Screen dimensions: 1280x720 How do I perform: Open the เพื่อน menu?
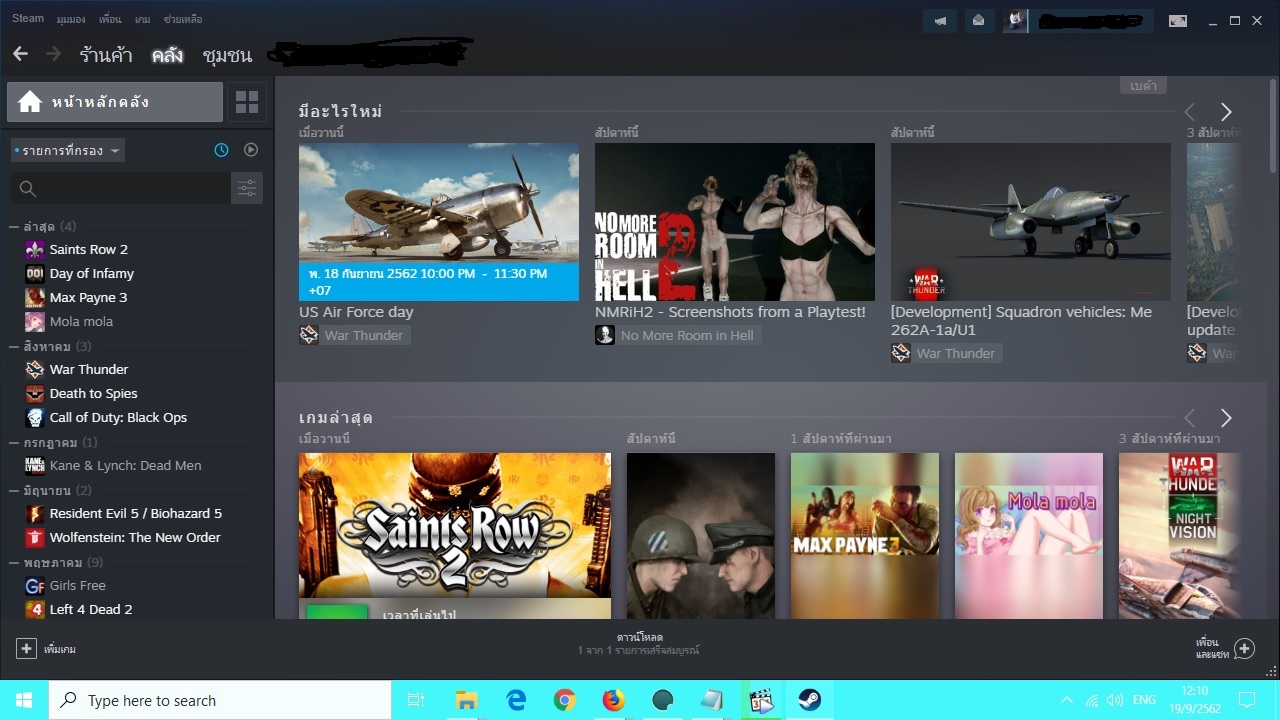click(x=110, y=19)
